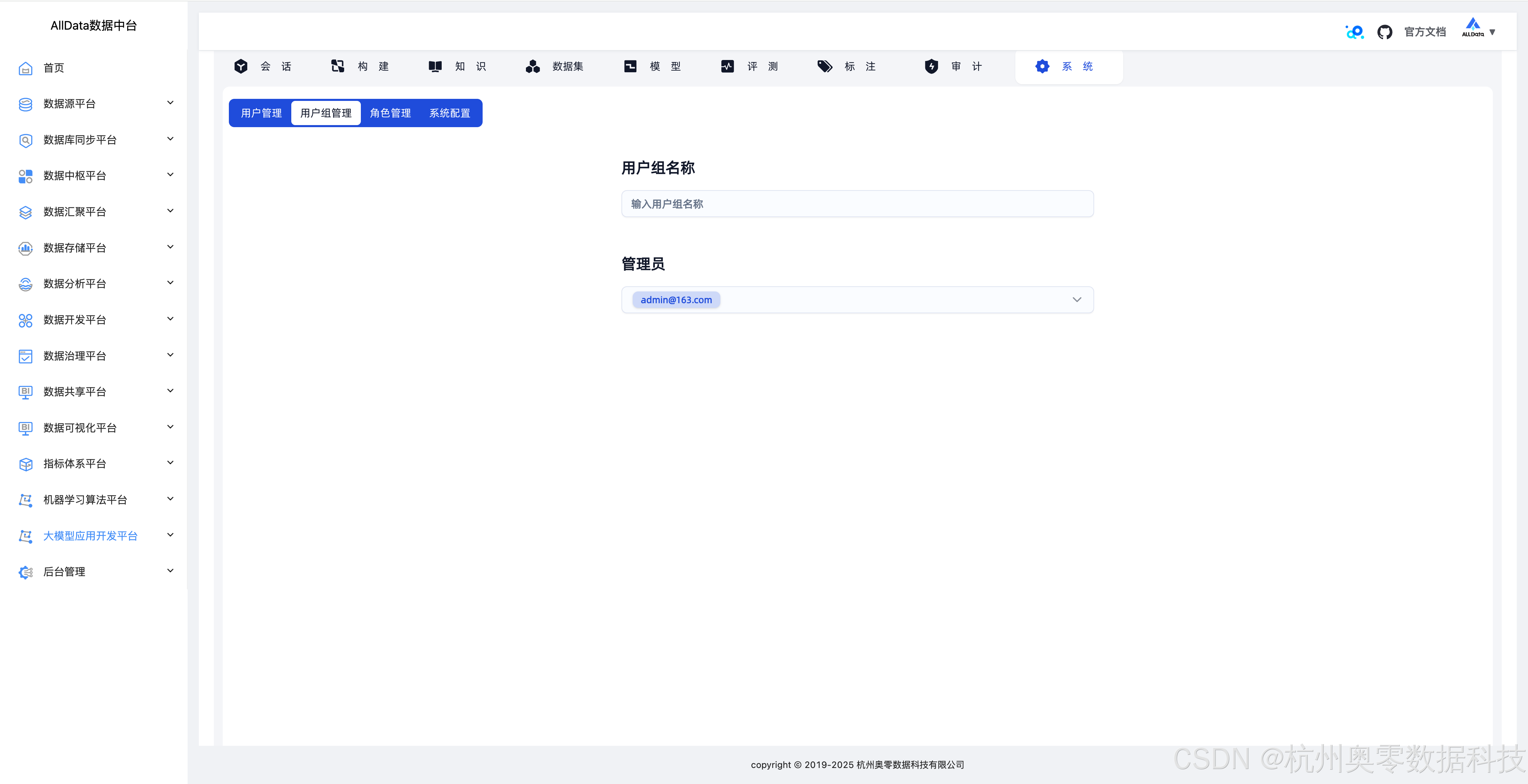1528x784 pixels.
Task: Open the 管理员 administrator dropdown
Action: 1077,300
